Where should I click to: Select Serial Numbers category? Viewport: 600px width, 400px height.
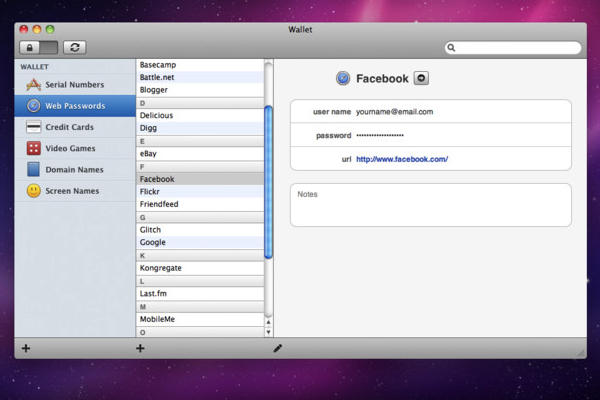tap(75, 85)
